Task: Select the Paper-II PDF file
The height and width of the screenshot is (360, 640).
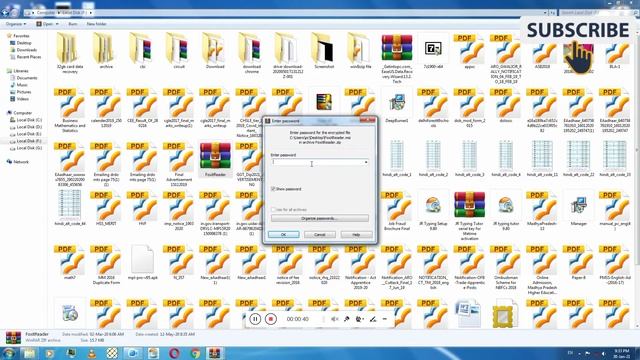Action: (x=578, y=261)
